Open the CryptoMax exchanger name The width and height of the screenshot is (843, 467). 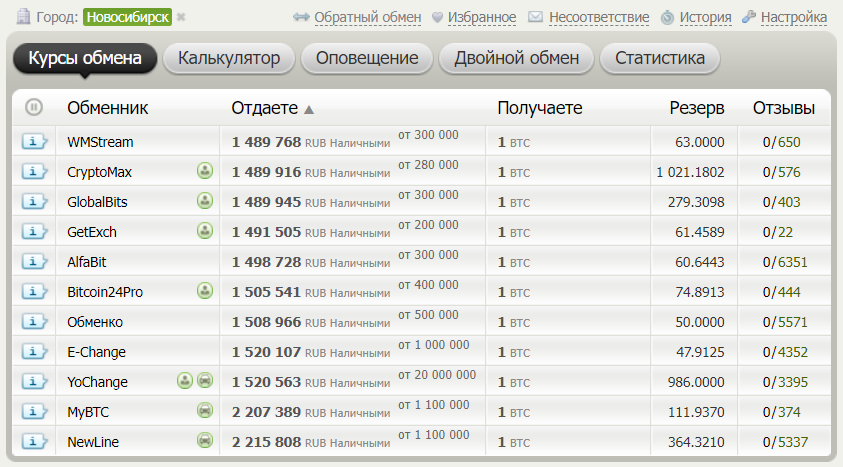99,173
